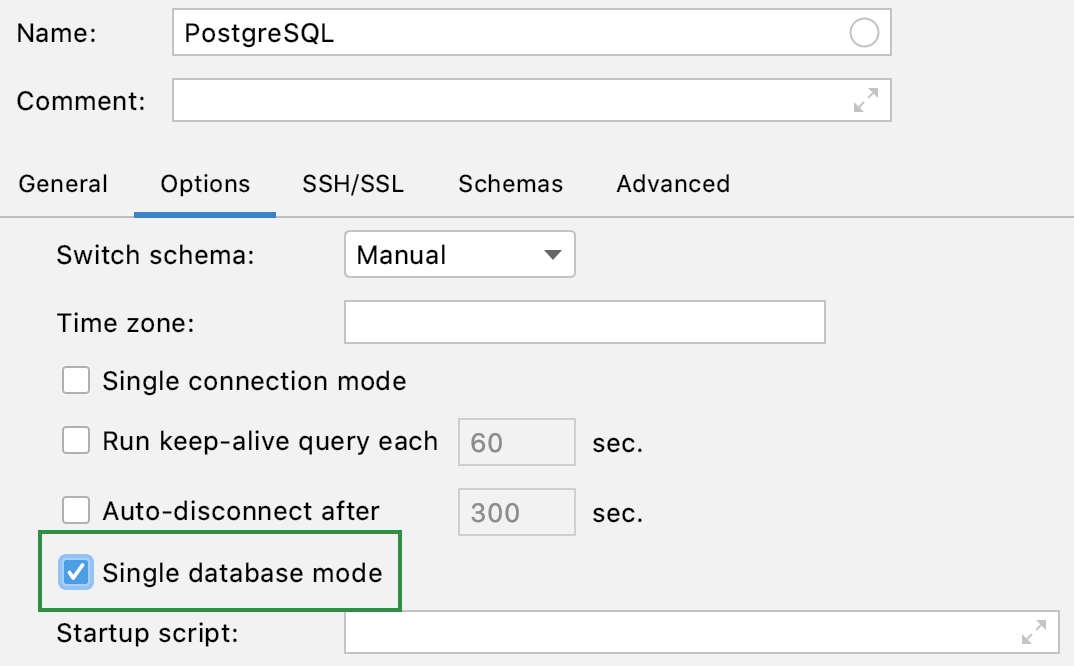Enable the Run keep-alive query option

click(75, 441)
